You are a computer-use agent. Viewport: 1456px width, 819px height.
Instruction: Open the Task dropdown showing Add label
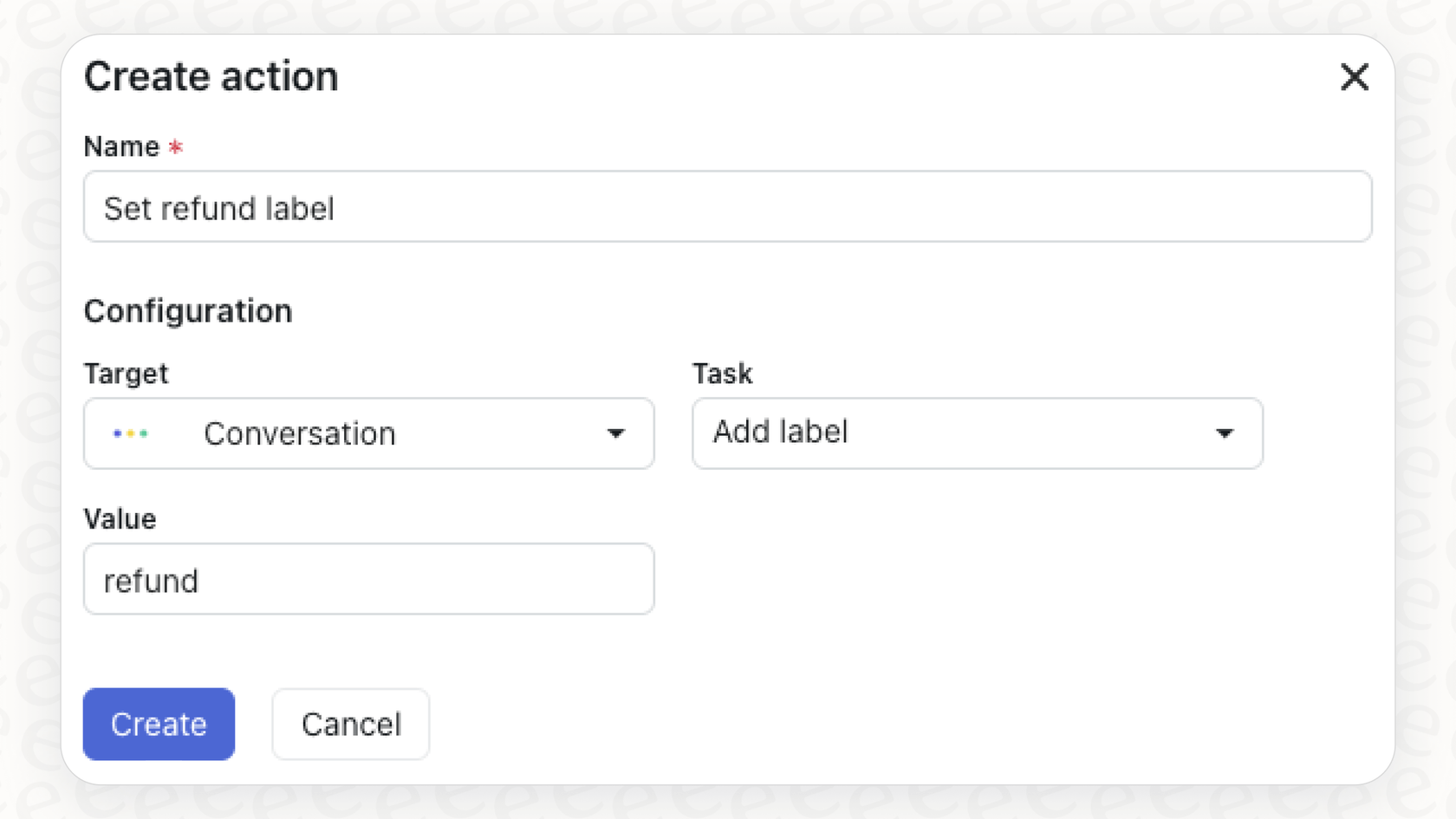pos(977,433)
